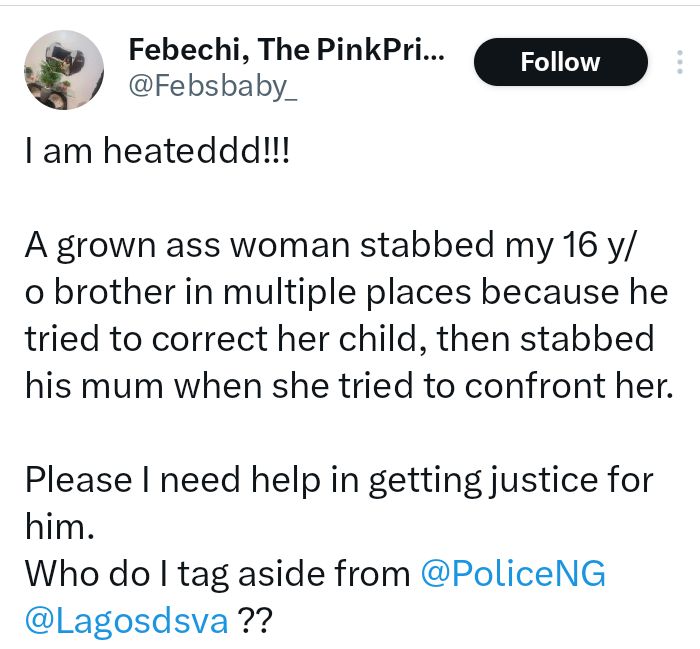Click the line 'tried to correct her child'
The image size is (700, 649).
pyautogui.click(x=340, y=338)
